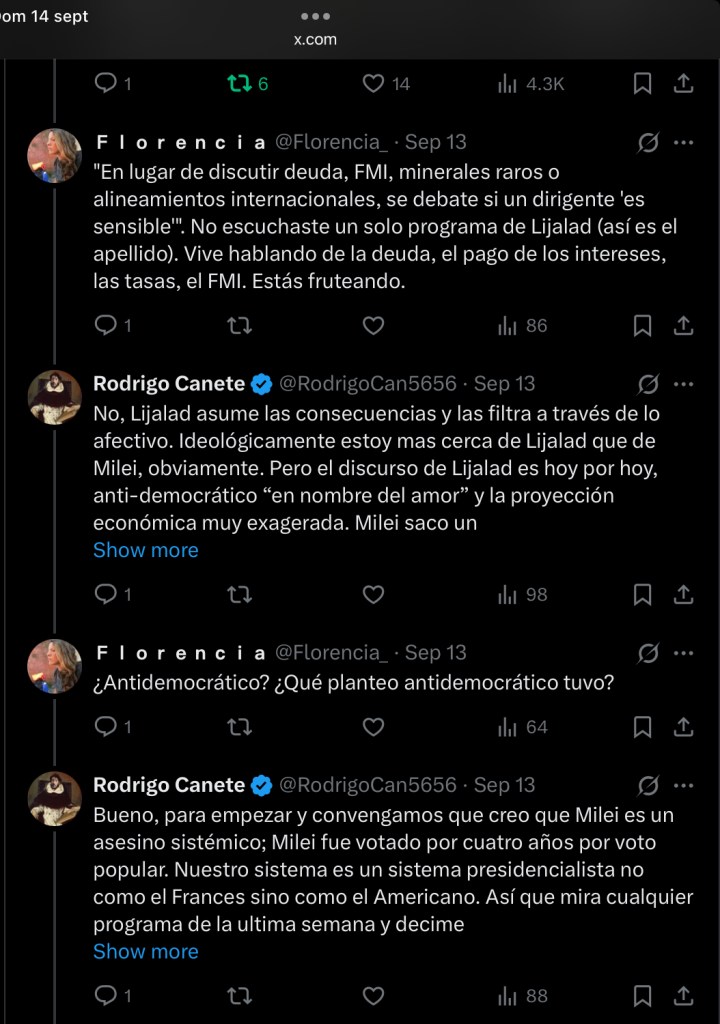Like Florencia's tweet with 86 views
Image resolution: width=720 pixels, height=1024 pixels.
[373, 325]
